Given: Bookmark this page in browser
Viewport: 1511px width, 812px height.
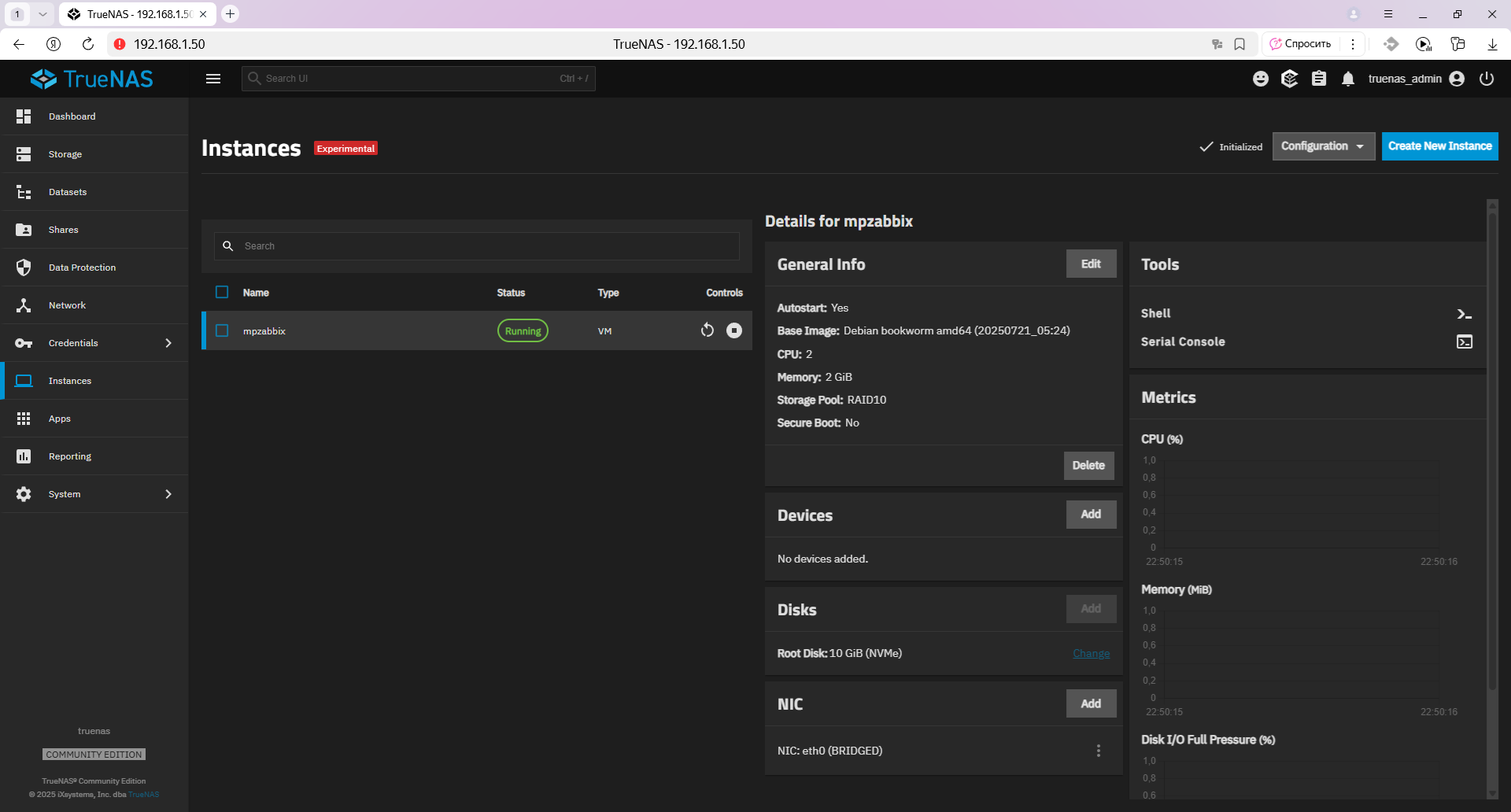Looking at the screenshot, I should click(1239, 44).
